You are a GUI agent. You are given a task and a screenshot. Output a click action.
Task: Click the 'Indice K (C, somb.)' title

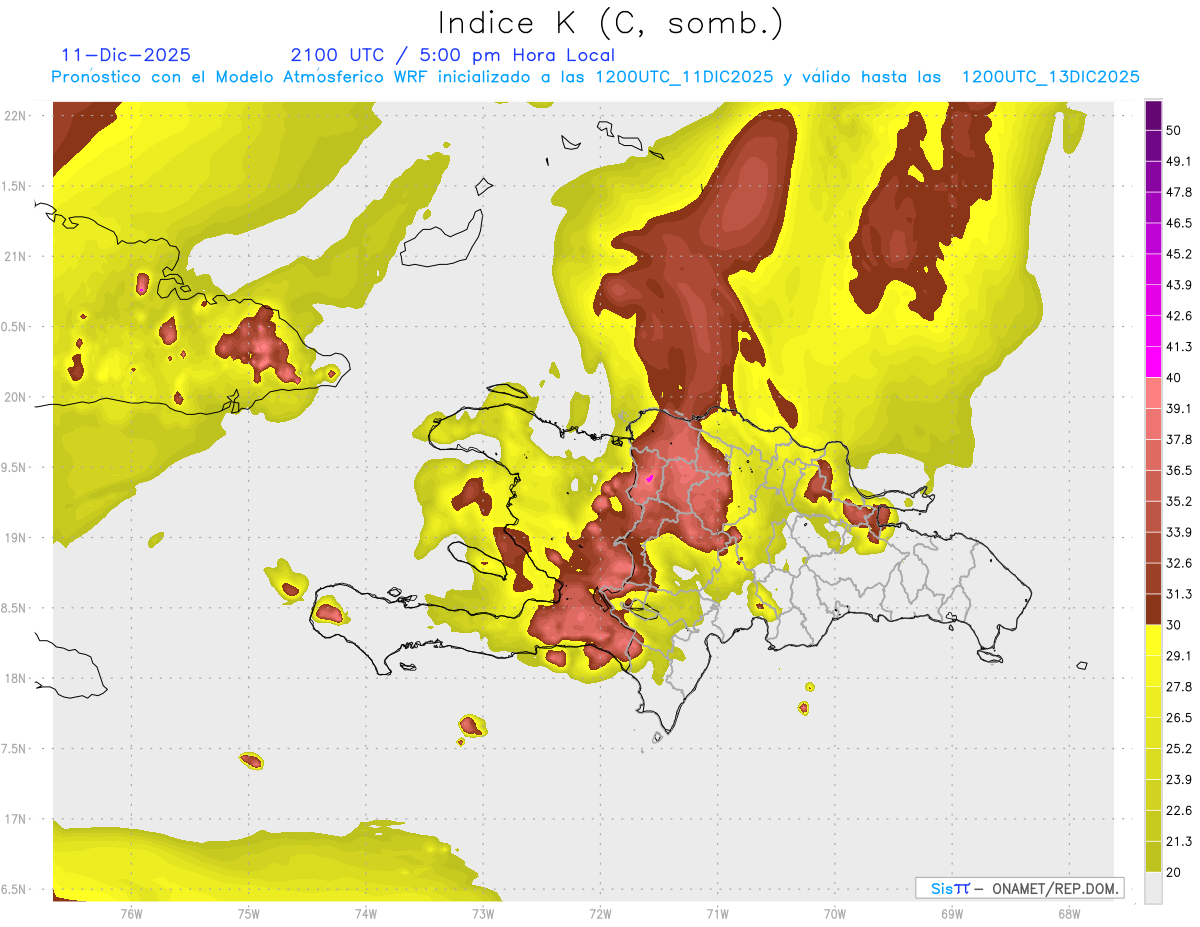coord(610,23)
